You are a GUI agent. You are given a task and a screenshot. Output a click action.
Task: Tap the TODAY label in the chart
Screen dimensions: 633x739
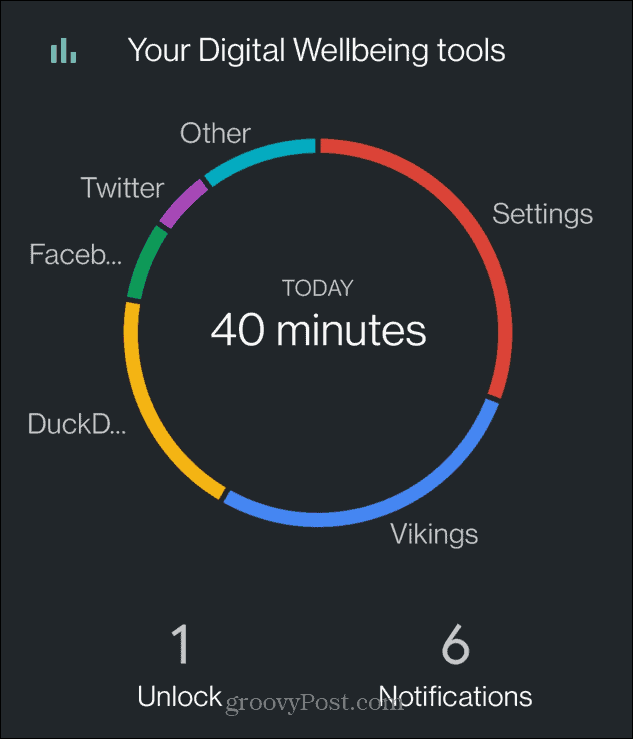318,288
